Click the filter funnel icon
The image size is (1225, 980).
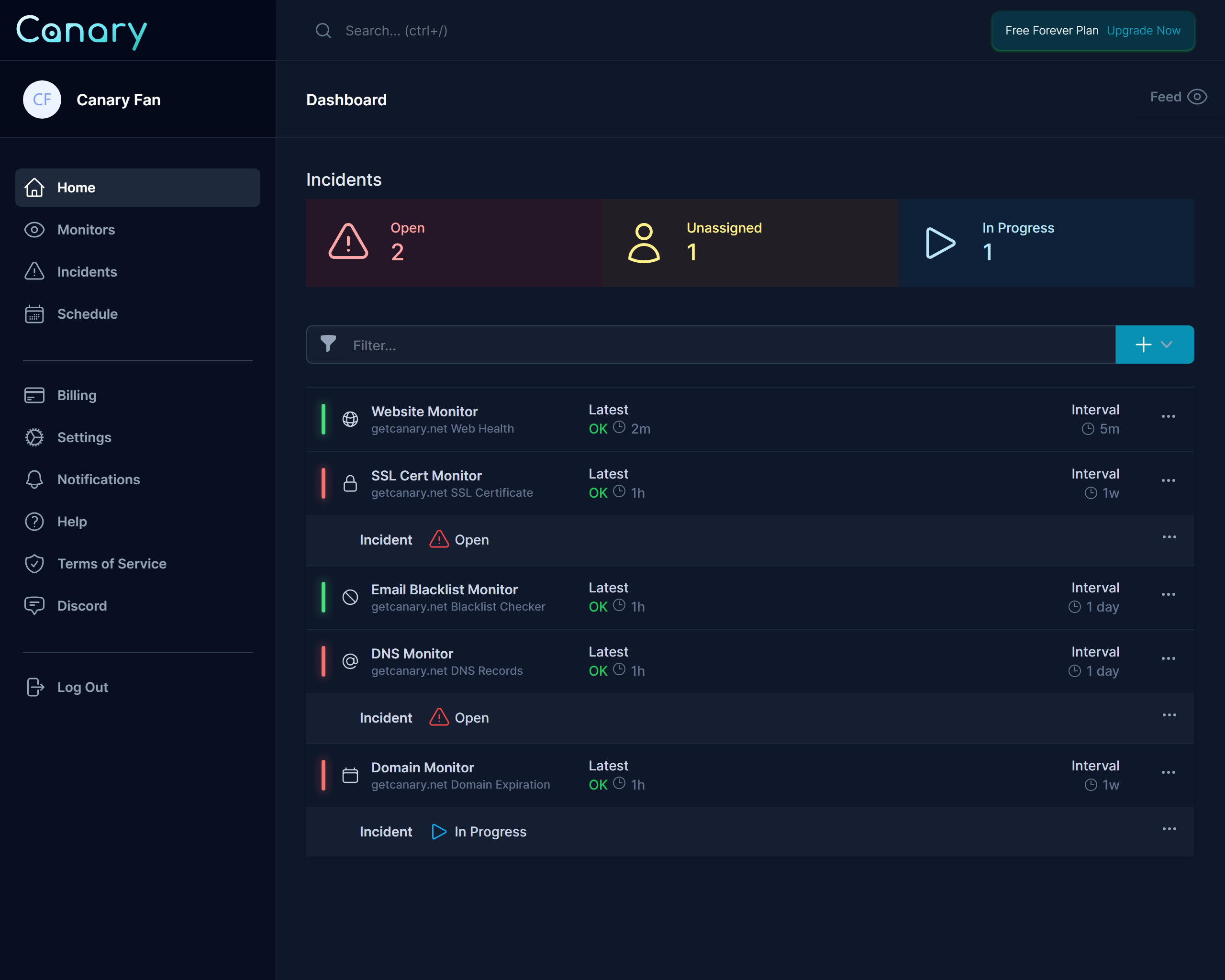pyautogui.click(x=328, y=344)
